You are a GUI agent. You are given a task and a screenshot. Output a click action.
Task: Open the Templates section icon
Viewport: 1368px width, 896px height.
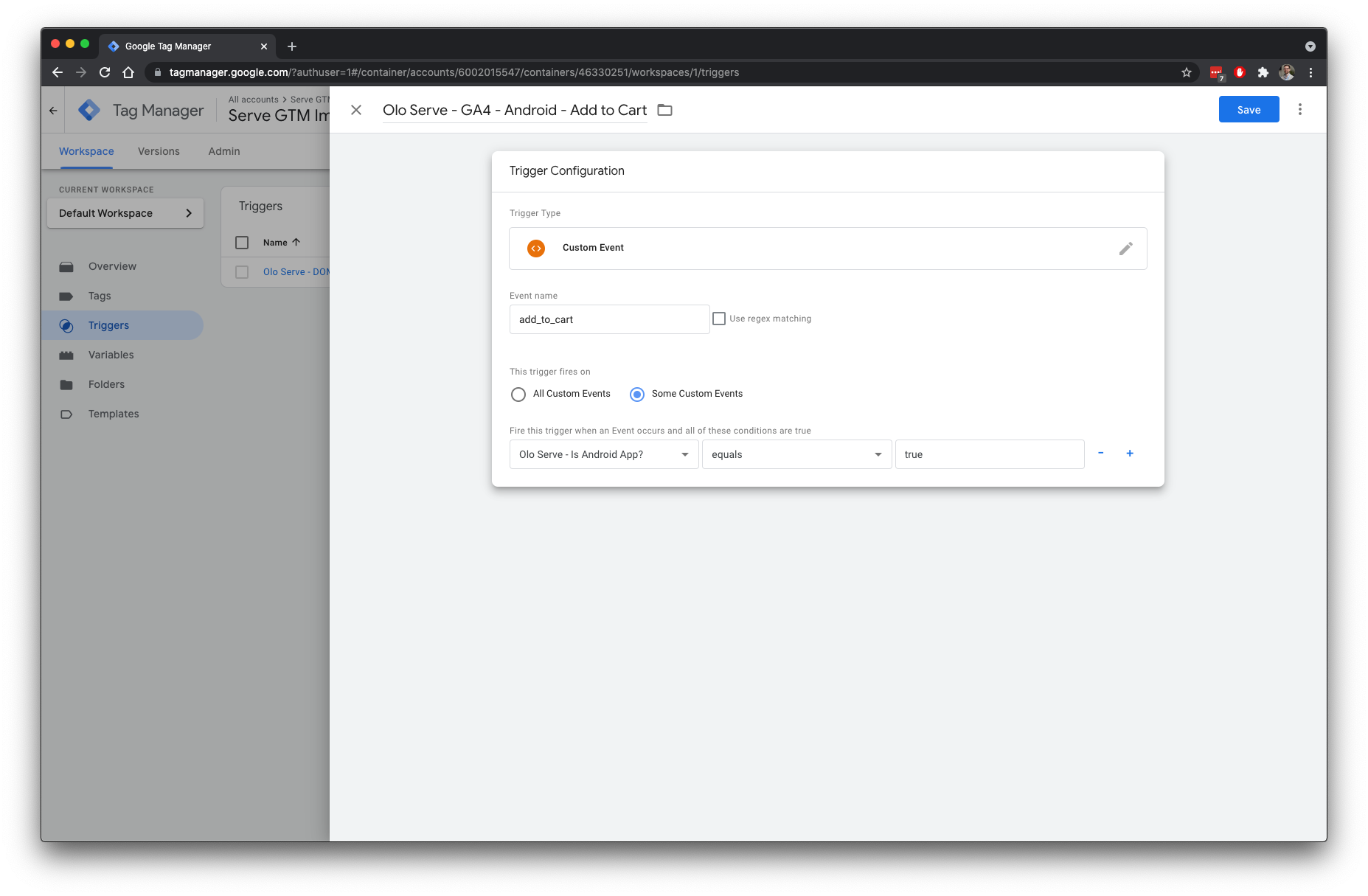(67, 414)
